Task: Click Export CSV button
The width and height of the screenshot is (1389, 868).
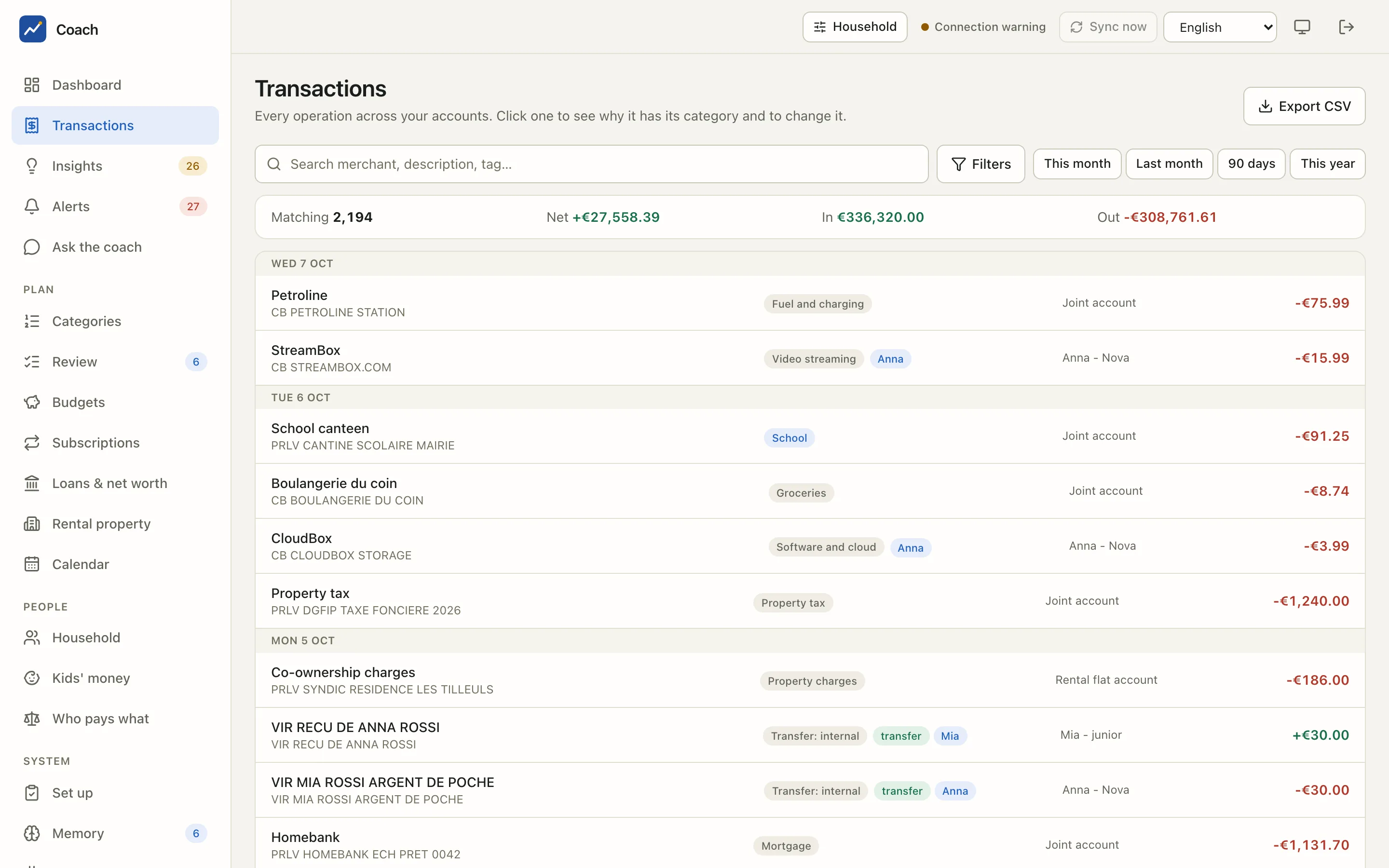Action: (x=1304, y=106)
